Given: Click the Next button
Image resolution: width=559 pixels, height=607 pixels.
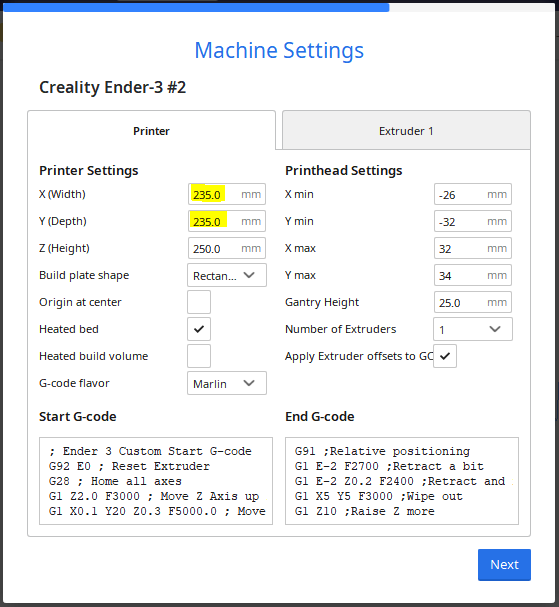Looking at the screenshot, I should coord(504,565).
